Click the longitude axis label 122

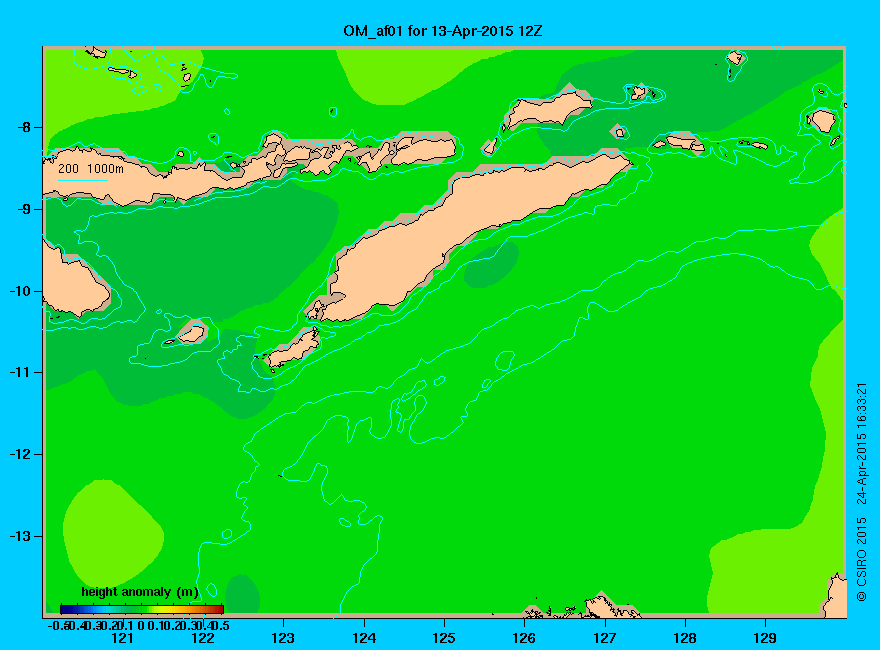[x=203, y=638]
